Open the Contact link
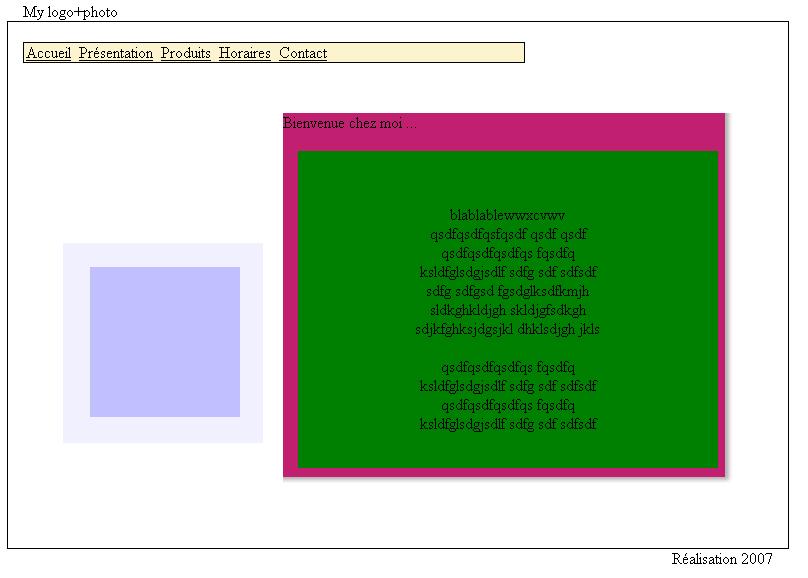The width and height of the screenshot is (808, 578). 303,53
